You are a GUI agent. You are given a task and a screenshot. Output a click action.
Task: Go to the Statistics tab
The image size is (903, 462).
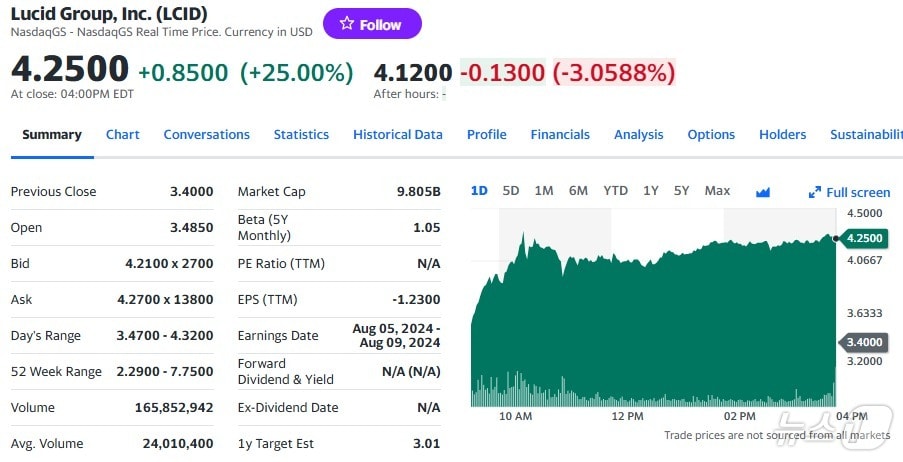[301, 135]
